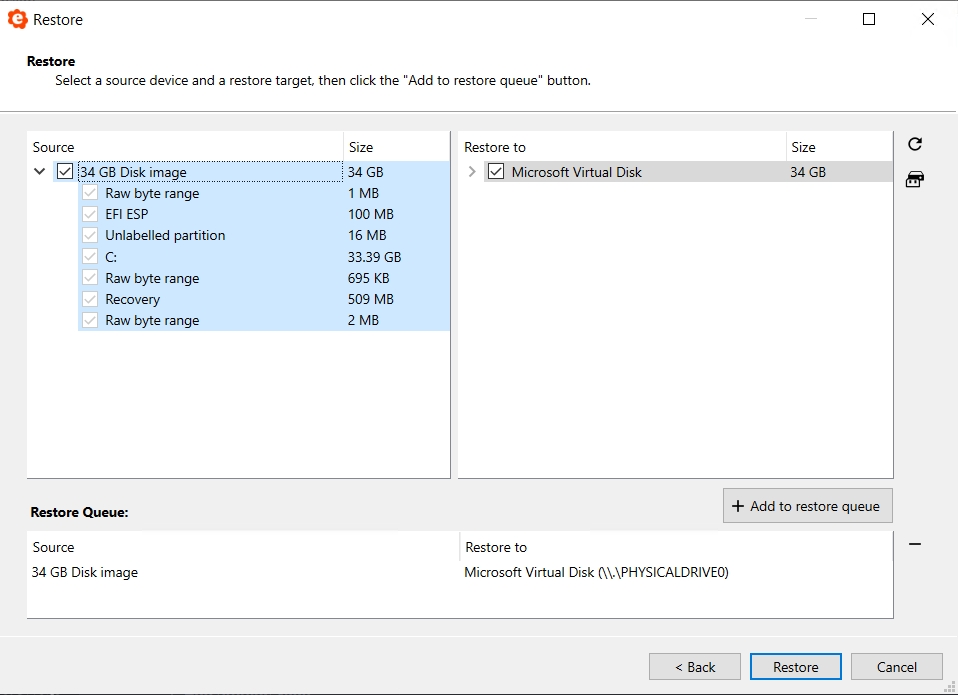Click Add to restore queue
958x695 pixels.
[x=808, y=506]
